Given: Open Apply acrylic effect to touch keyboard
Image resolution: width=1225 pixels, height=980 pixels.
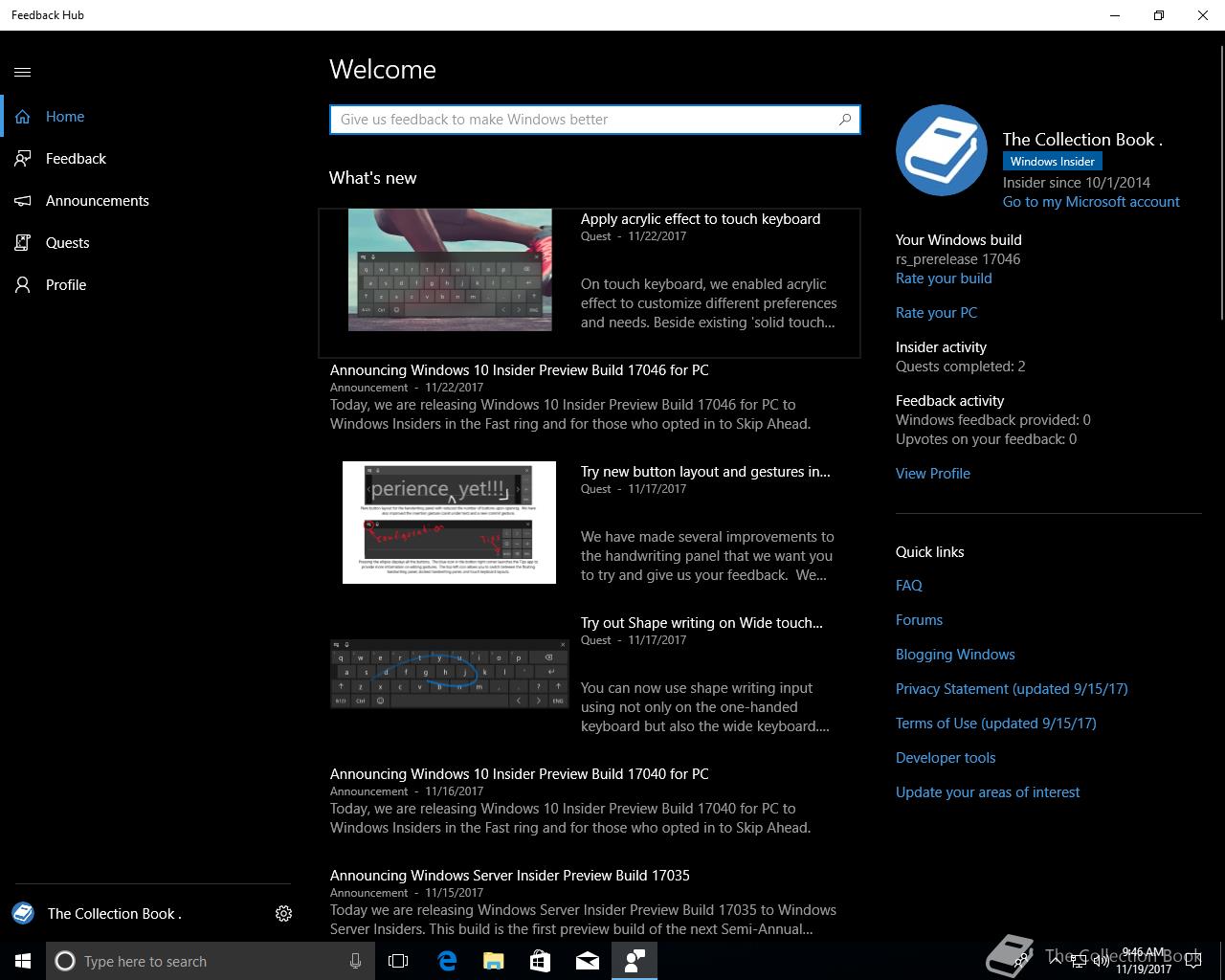Looking at the screenshot, I should coord(701,219).
